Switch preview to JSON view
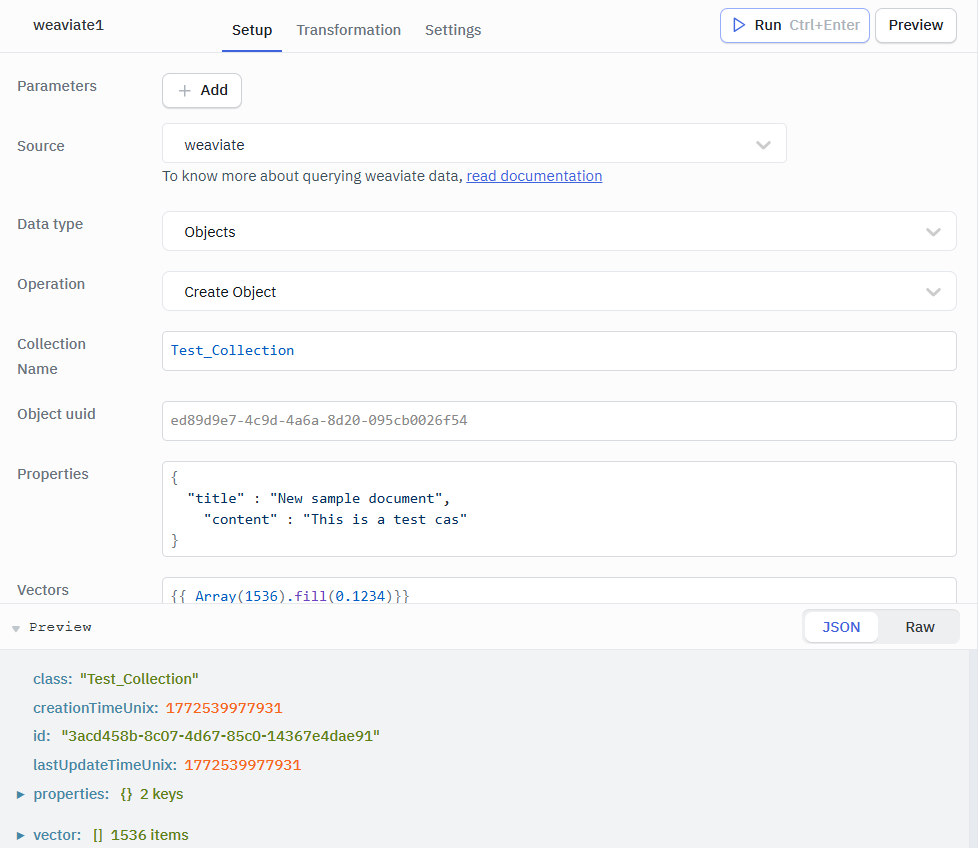The image size is (979, 848). (840, 627)
